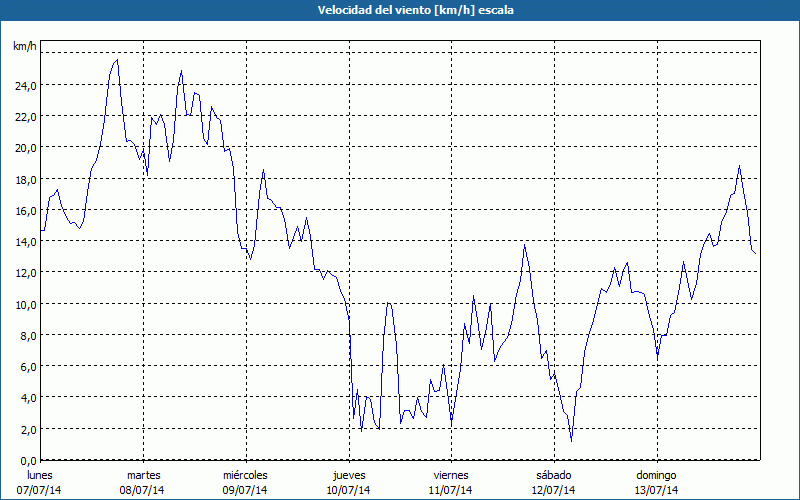Select the 'lunes' day label
This screenshot has width=800, height=500.
pos(41,475)
